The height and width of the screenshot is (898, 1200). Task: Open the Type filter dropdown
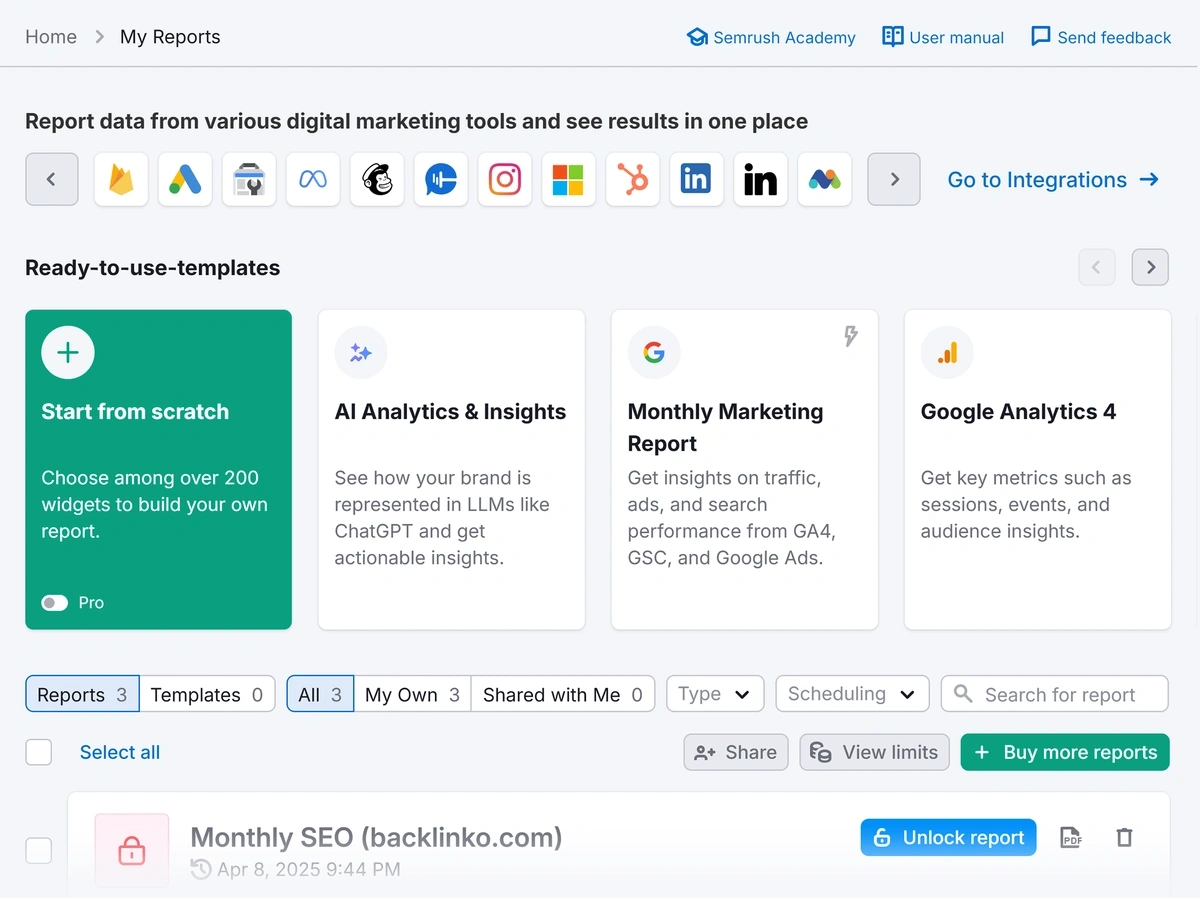715,694
